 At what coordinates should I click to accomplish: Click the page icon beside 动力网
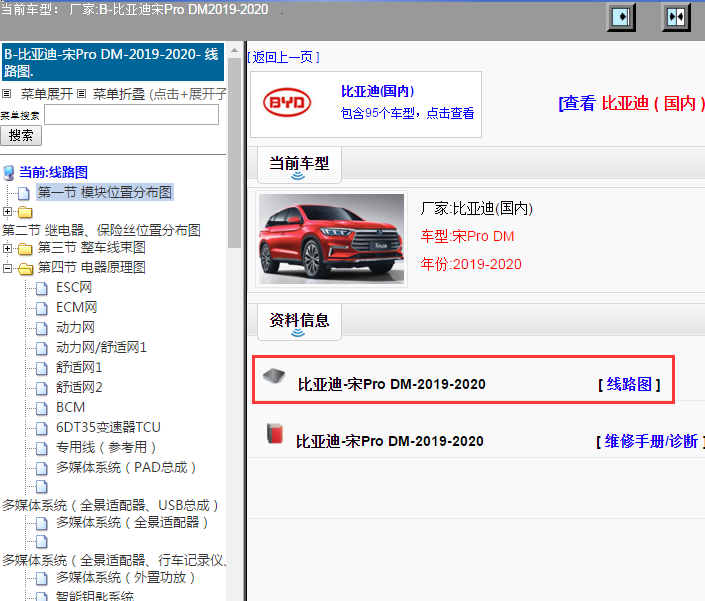[42, 328]
